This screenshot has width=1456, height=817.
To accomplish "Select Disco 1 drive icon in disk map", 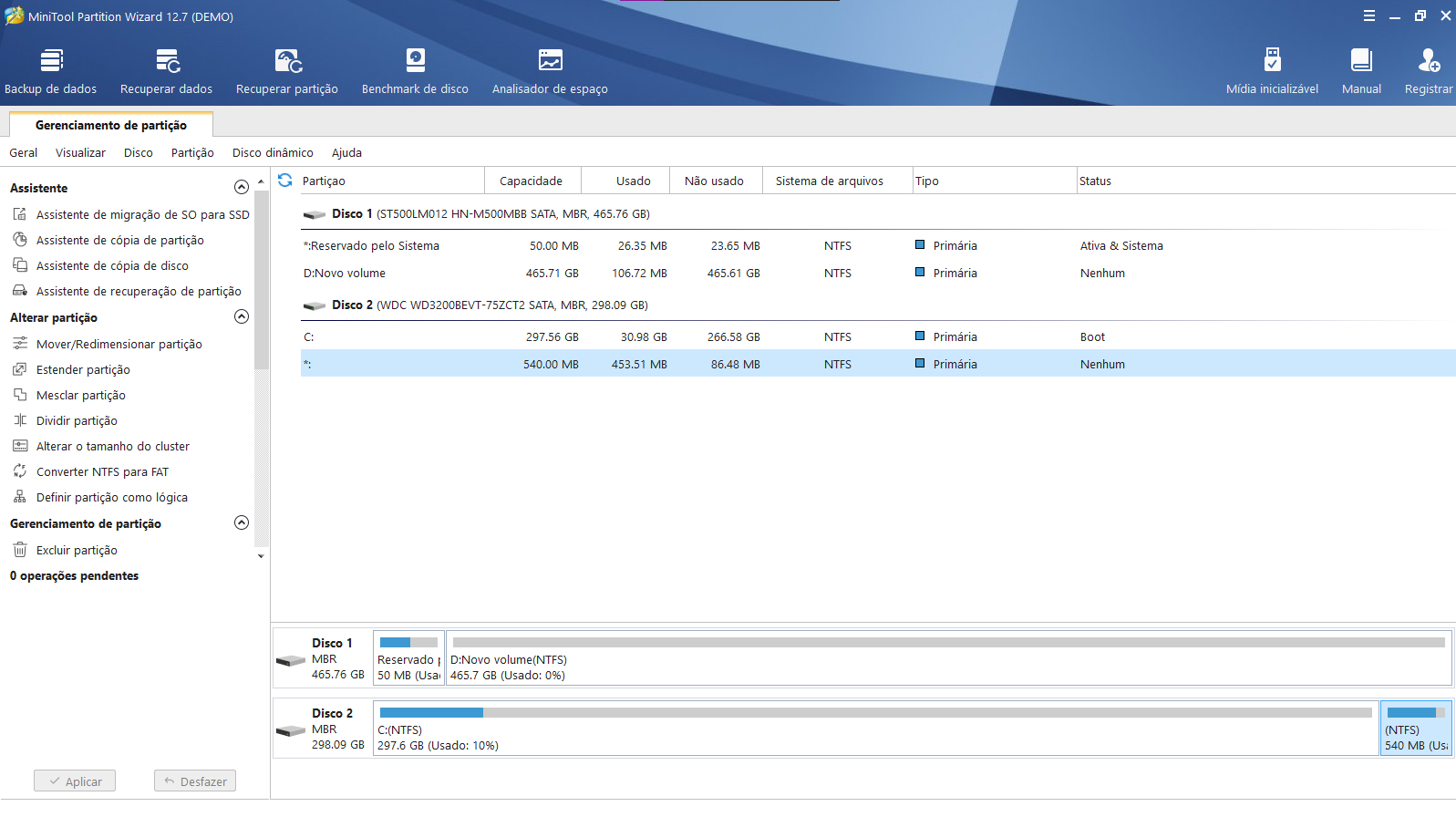I will coord(291,660).
